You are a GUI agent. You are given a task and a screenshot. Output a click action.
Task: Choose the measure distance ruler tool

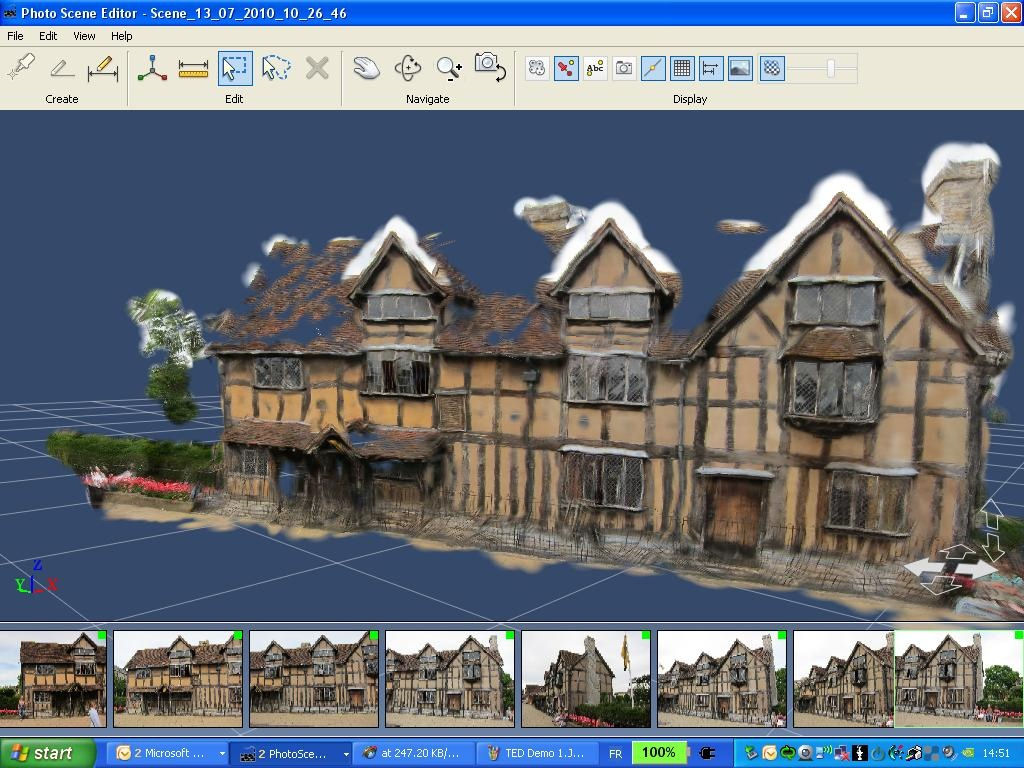coord(193,68)
